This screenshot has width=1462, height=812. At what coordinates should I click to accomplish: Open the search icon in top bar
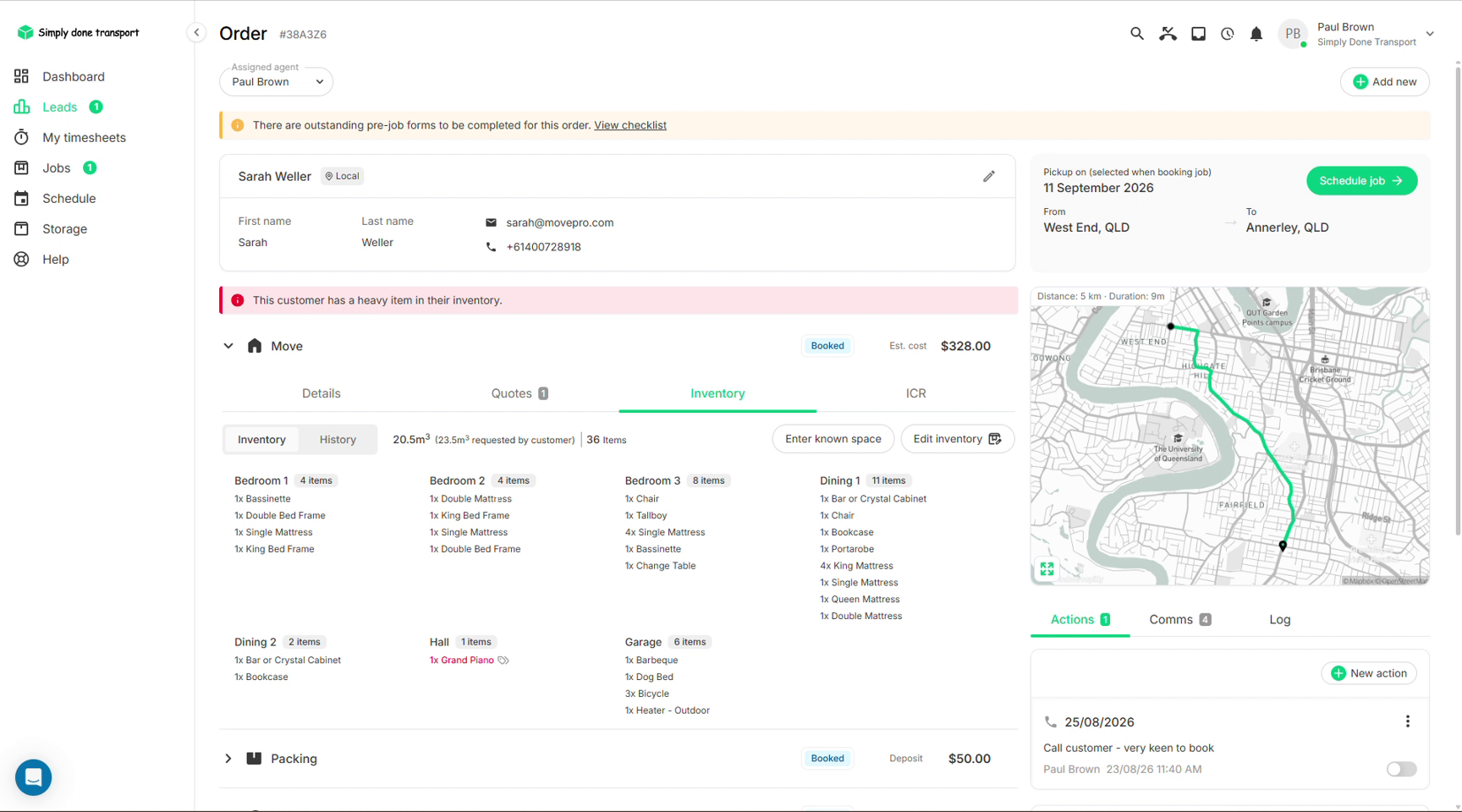pyautogui.click(x=1136, y=34)
